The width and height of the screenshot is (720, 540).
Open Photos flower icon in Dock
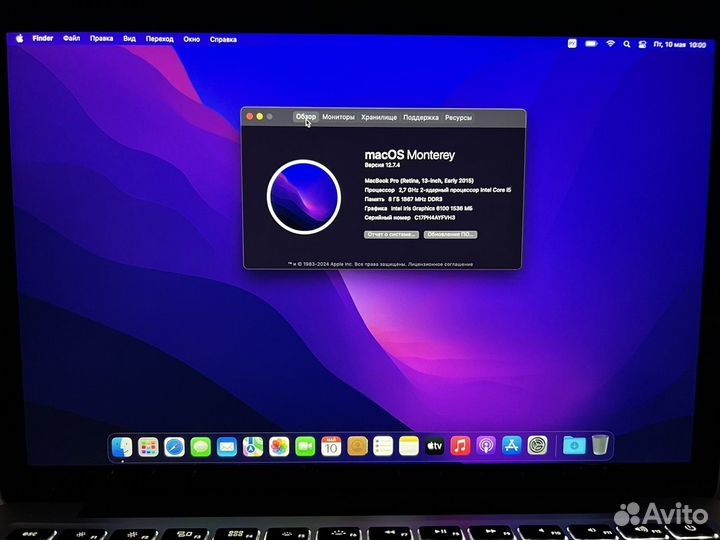[x=279, y=446]
